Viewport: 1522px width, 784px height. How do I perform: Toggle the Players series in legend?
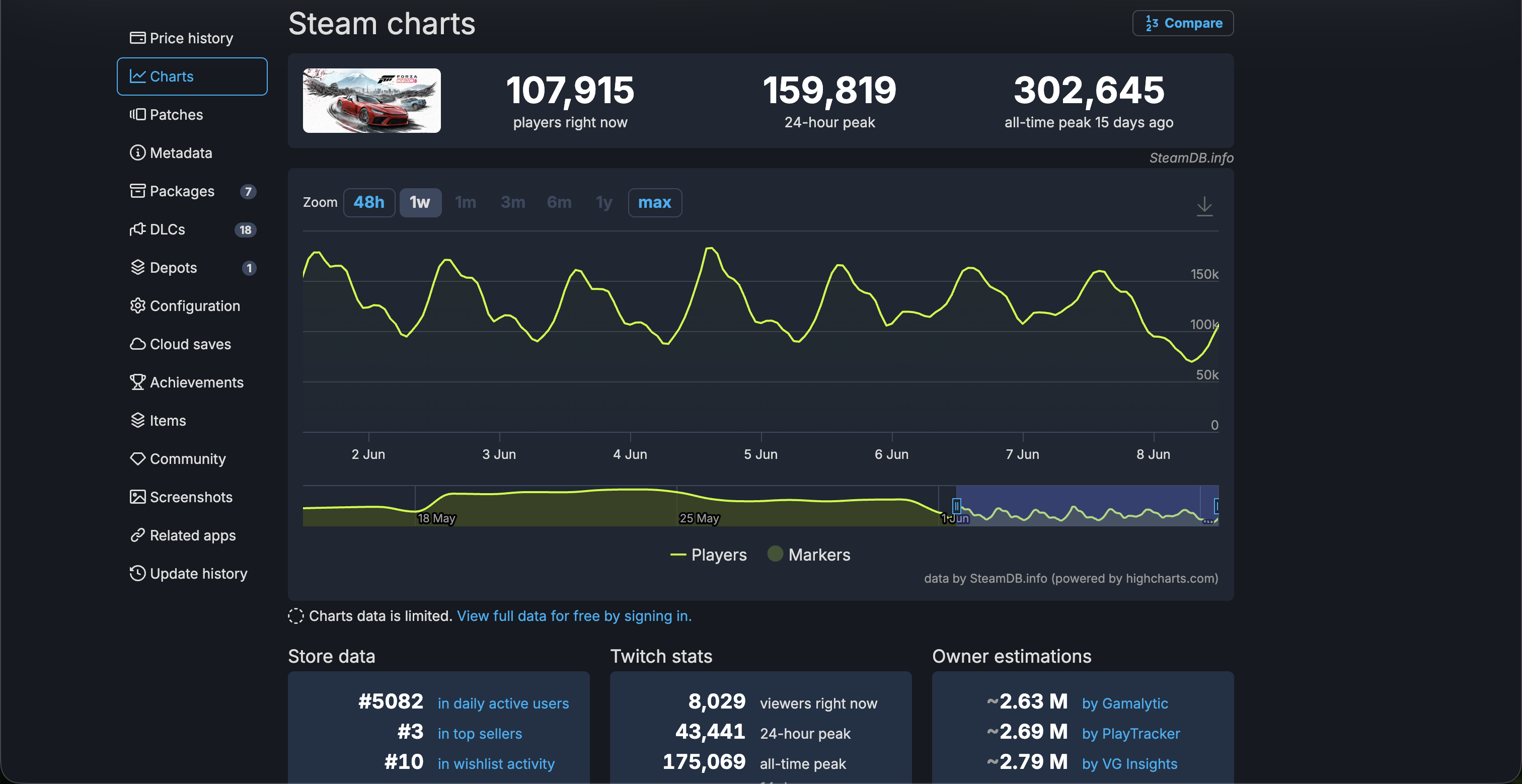(x=709, y=555)
